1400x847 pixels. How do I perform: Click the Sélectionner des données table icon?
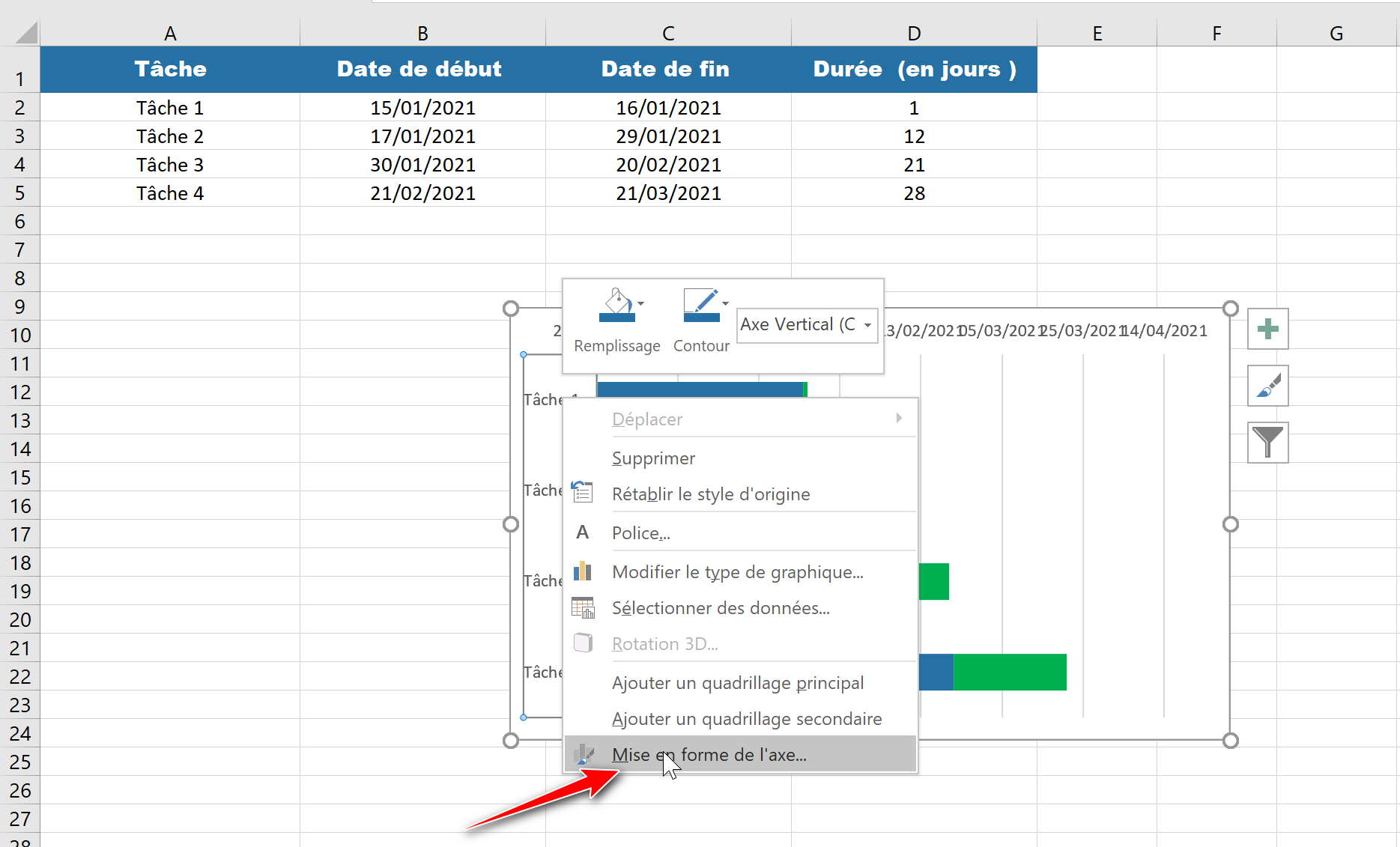coord(583,608)
